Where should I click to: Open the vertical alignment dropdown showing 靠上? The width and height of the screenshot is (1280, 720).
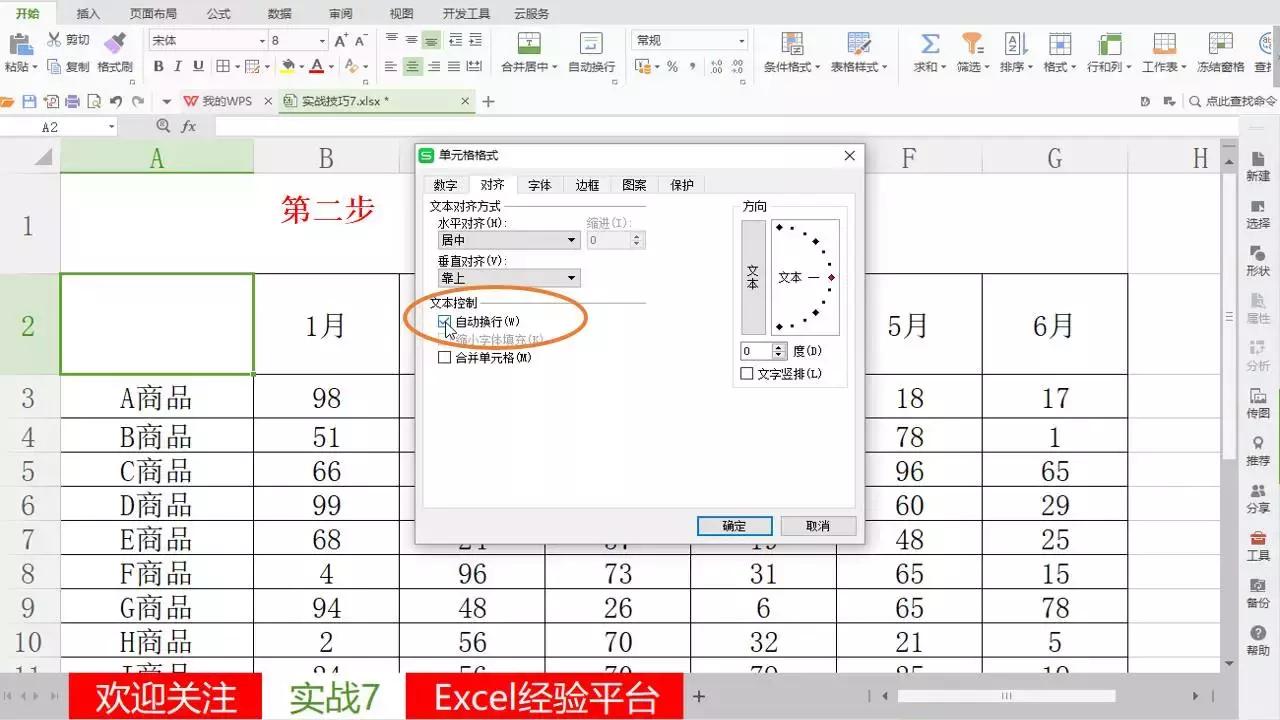571,277
